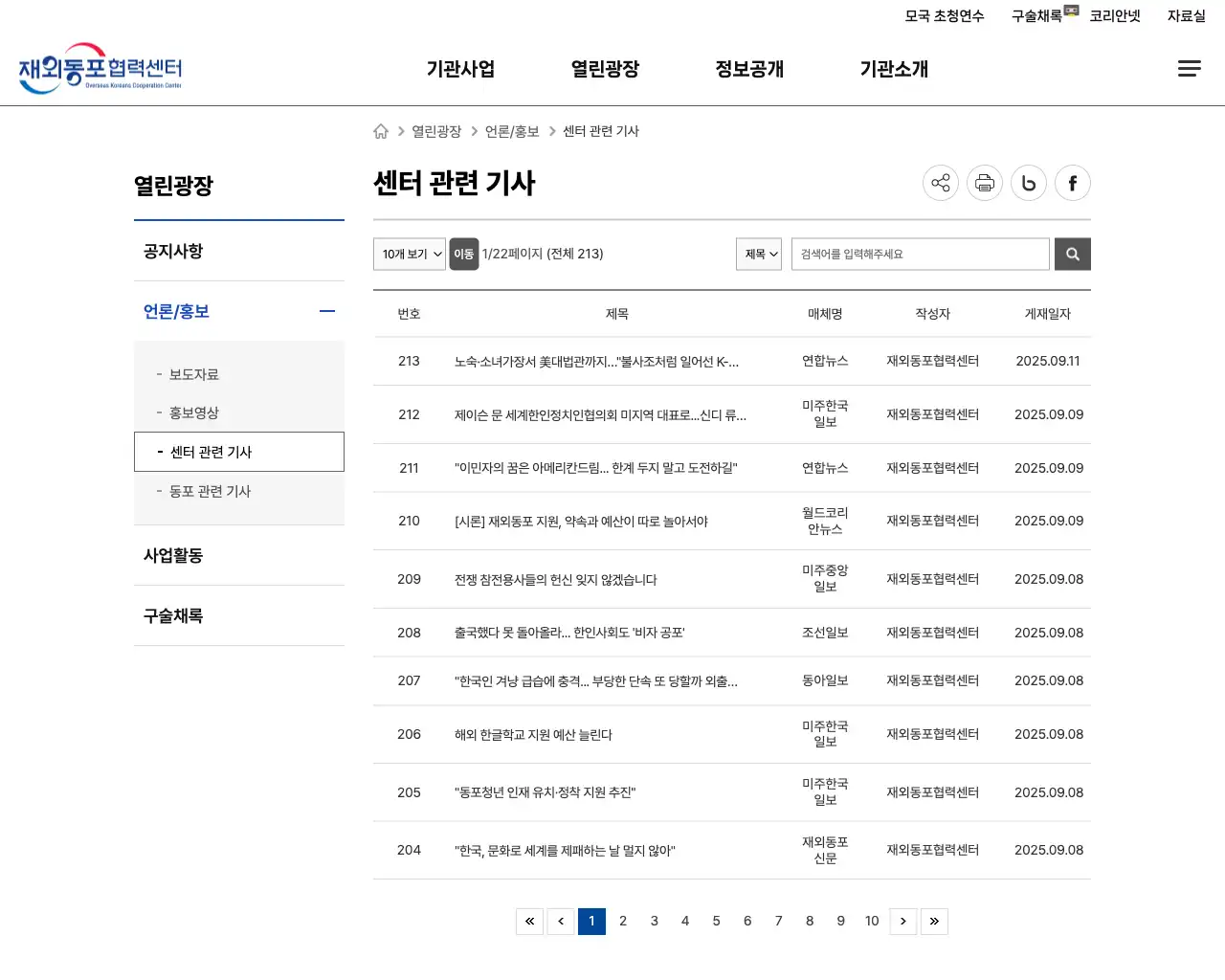Open the hamburger menu icon
Screen dimensions: 1225x980
coord(1189,68)
